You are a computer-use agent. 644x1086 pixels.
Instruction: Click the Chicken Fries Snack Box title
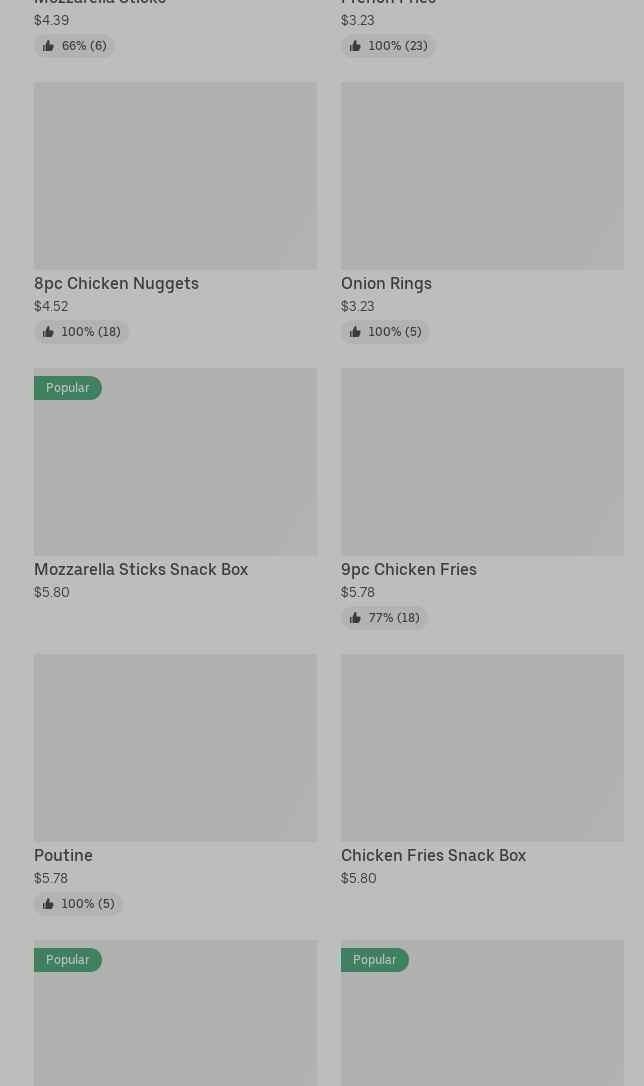pos(433,855)
